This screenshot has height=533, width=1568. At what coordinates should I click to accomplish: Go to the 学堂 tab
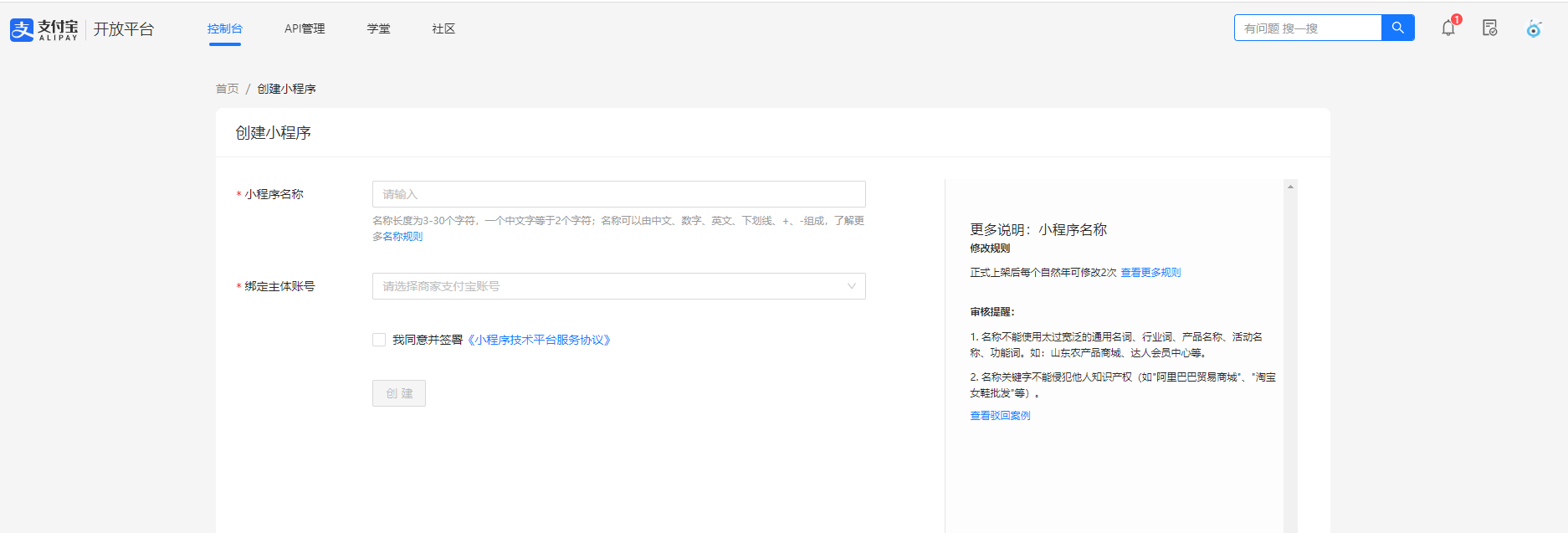[378, 28]
